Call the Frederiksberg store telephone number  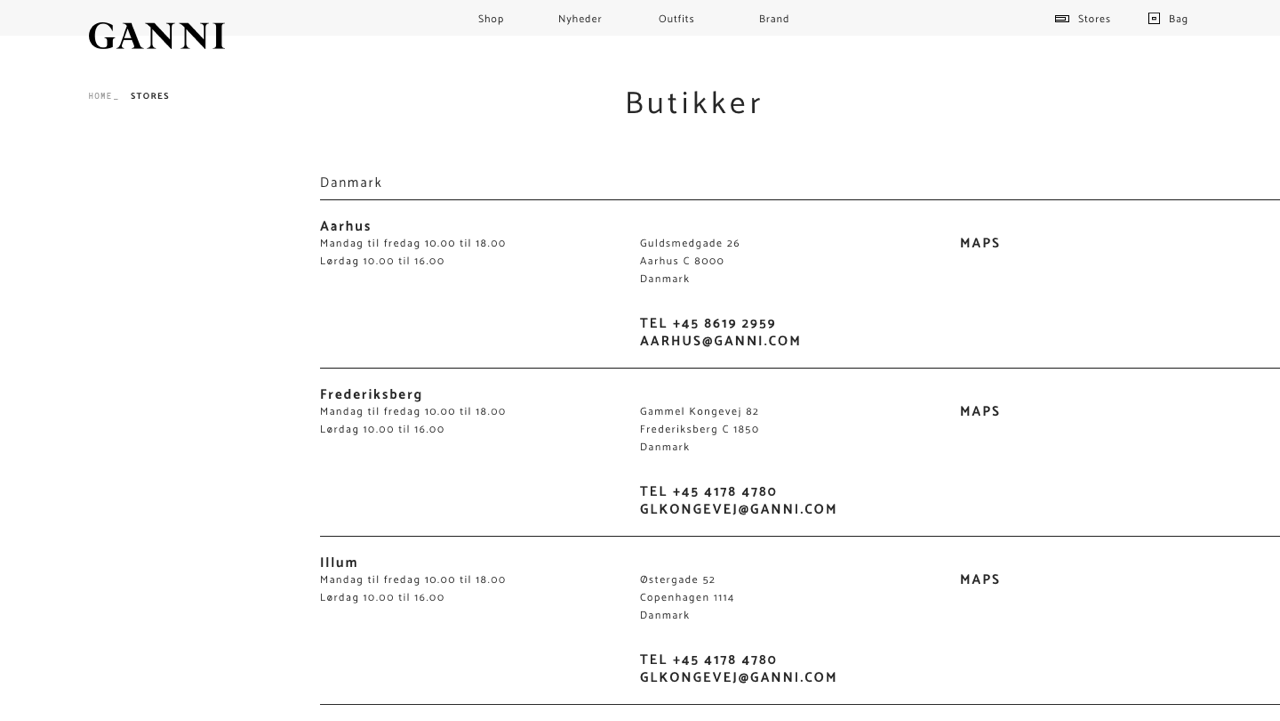click(x=708, y=491)
